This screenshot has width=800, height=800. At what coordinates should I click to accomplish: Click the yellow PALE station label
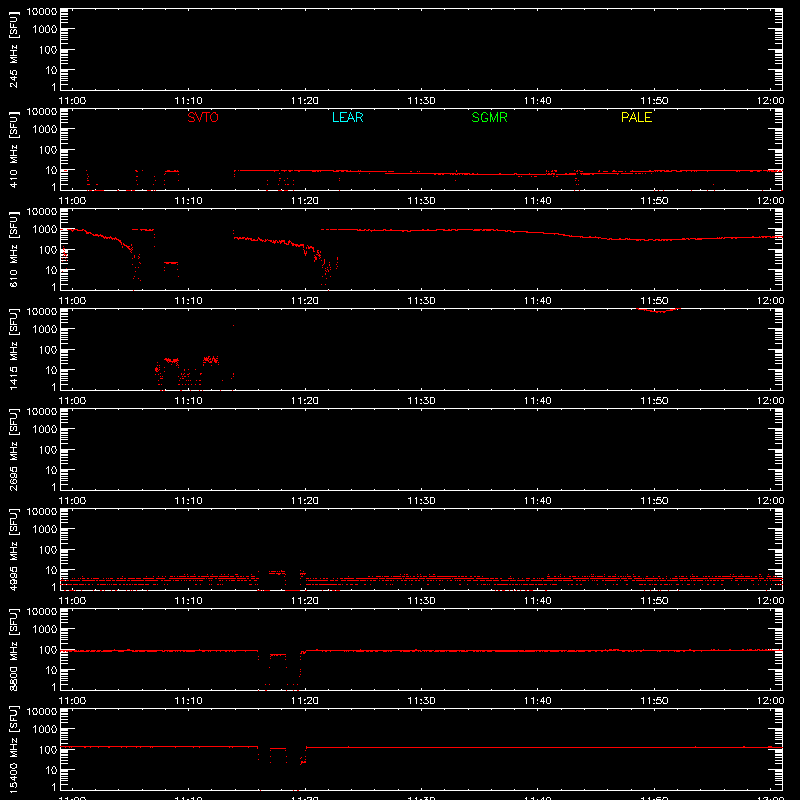click(x=636, y=117)
